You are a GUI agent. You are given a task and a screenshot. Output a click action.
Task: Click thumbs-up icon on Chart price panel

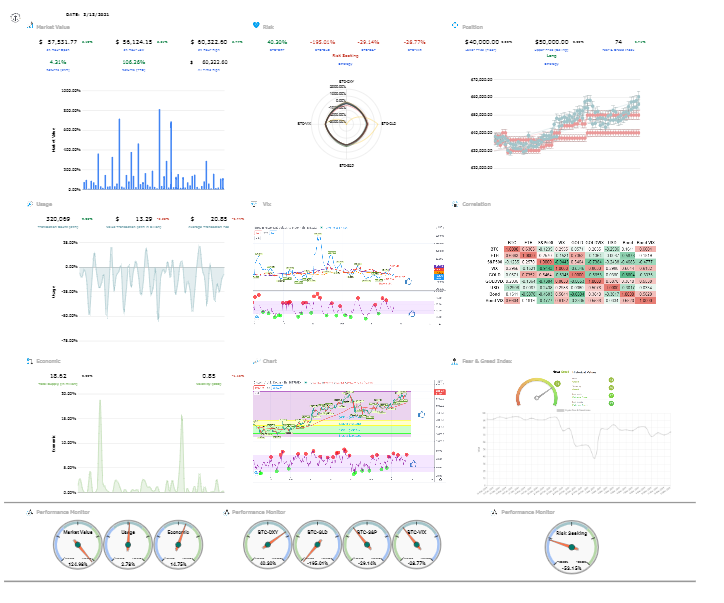(x=421, y=415)
